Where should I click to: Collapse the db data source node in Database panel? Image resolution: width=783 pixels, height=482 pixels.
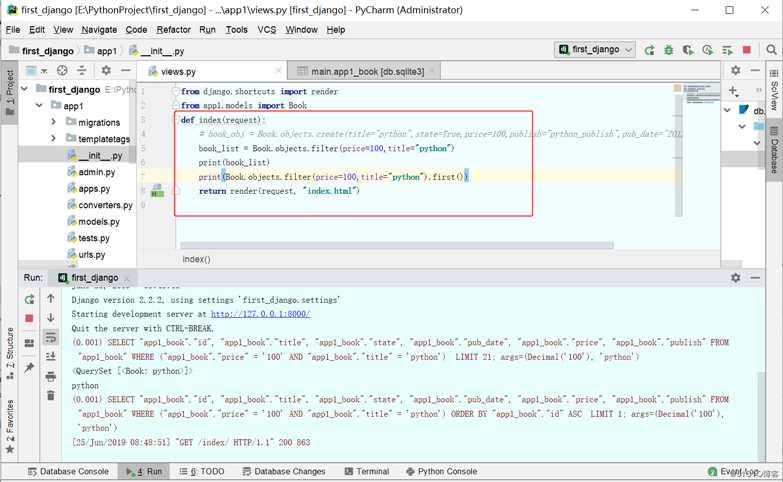(727, 110)
